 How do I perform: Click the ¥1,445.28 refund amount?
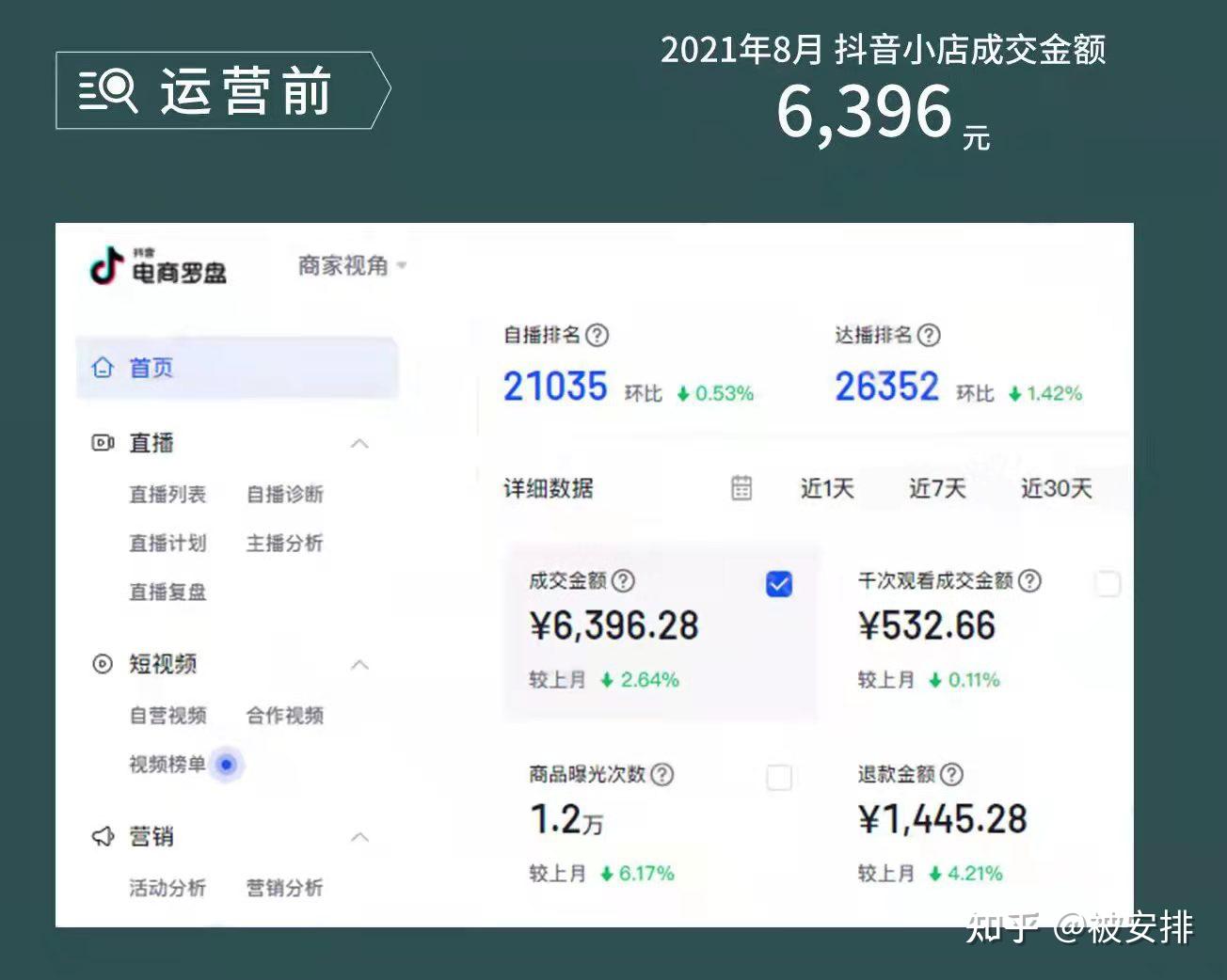coord(942,820)
